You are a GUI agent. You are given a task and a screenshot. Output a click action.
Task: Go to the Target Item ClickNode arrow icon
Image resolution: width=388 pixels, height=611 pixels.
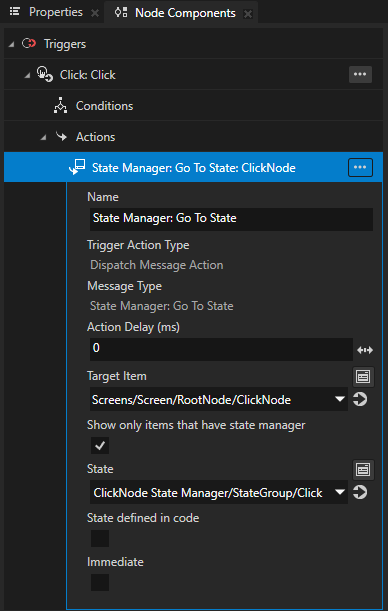point(360,399)
